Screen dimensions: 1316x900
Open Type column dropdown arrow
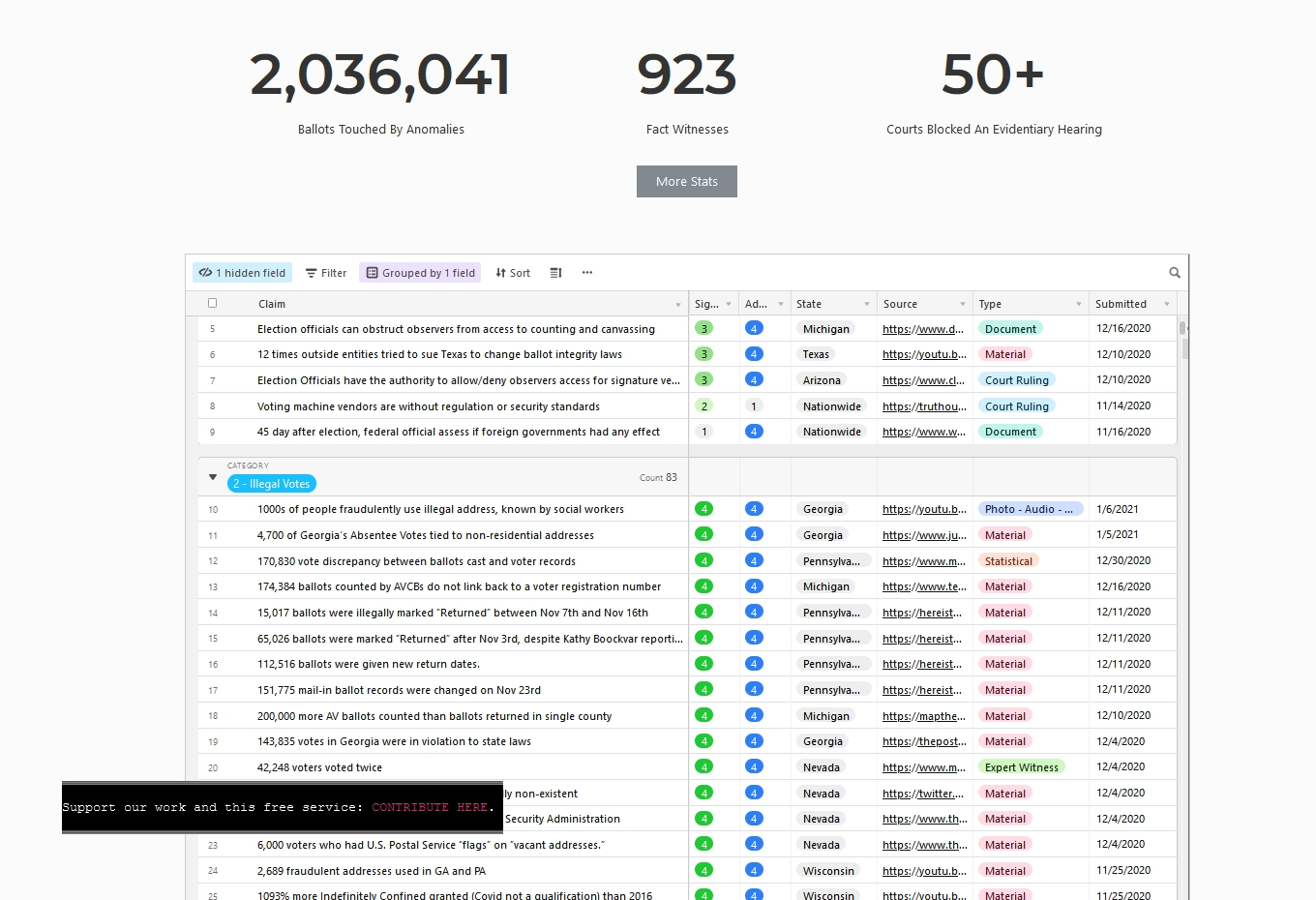1078,304
